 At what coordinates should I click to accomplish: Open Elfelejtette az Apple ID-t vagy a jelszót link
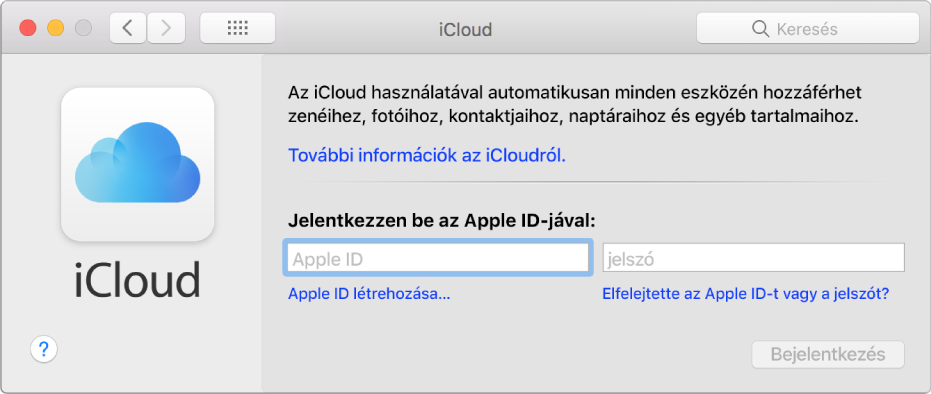tap(746, 294)
